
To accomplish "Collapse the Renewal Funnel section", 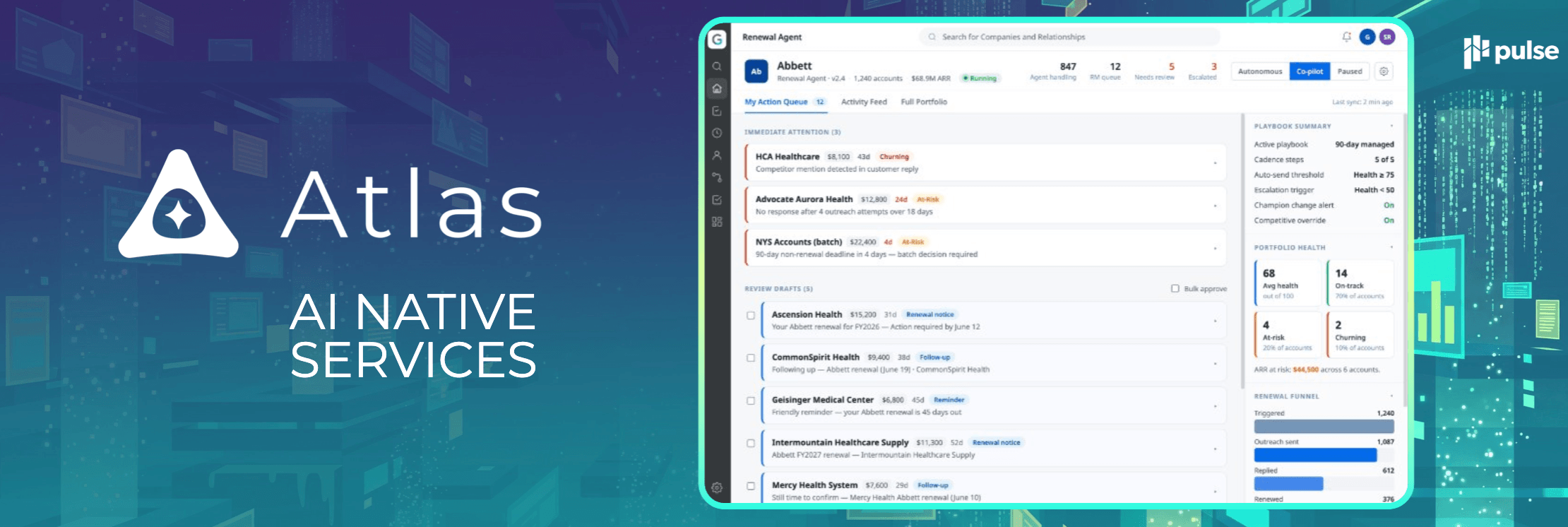I will pyautogui.click(x=1391, y=396).
